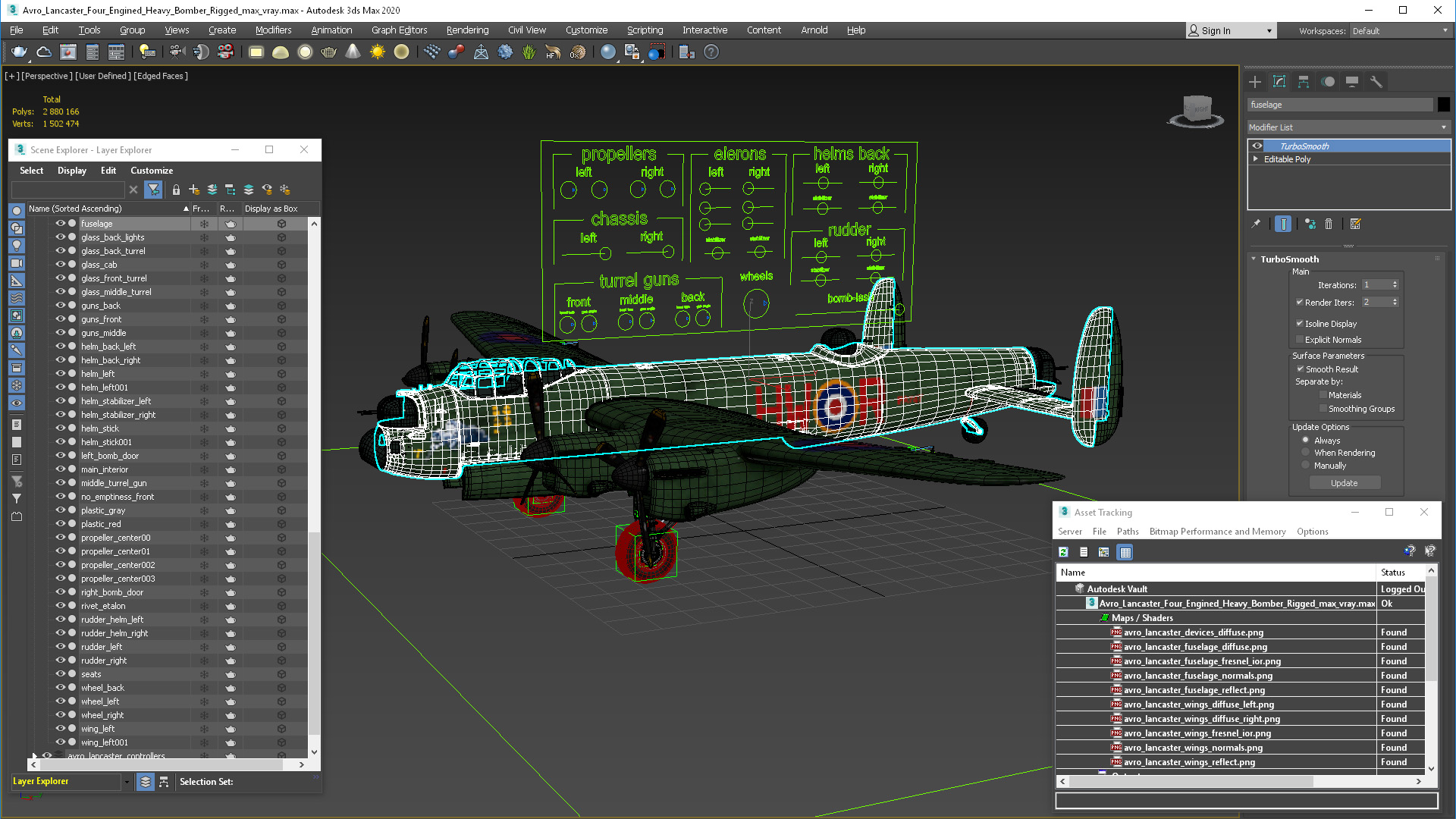The height and width of the screenshot is (819, 1456).
Task: Click the sun light icon
Action: (377, 52)
